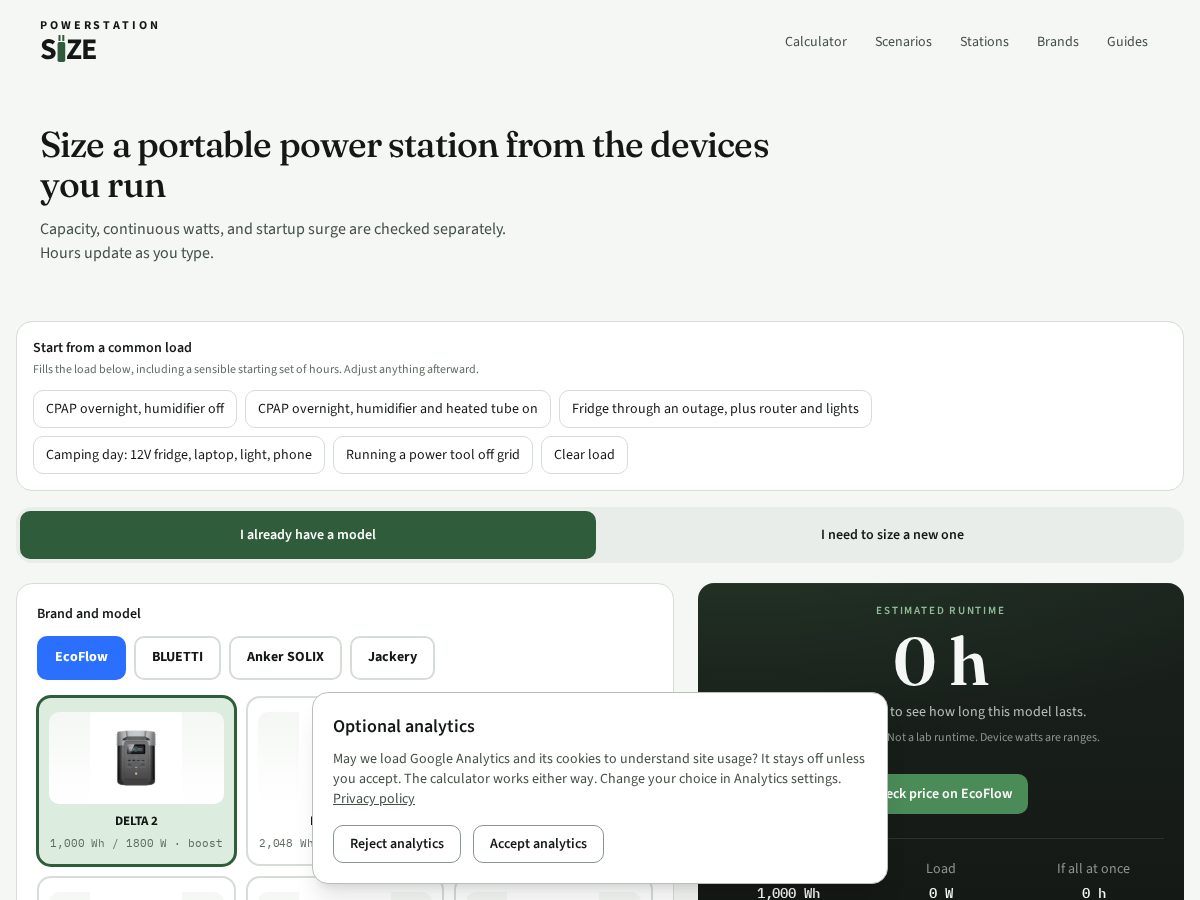
Task: Click the Start from a common load heading
Action: click(112, 348)
